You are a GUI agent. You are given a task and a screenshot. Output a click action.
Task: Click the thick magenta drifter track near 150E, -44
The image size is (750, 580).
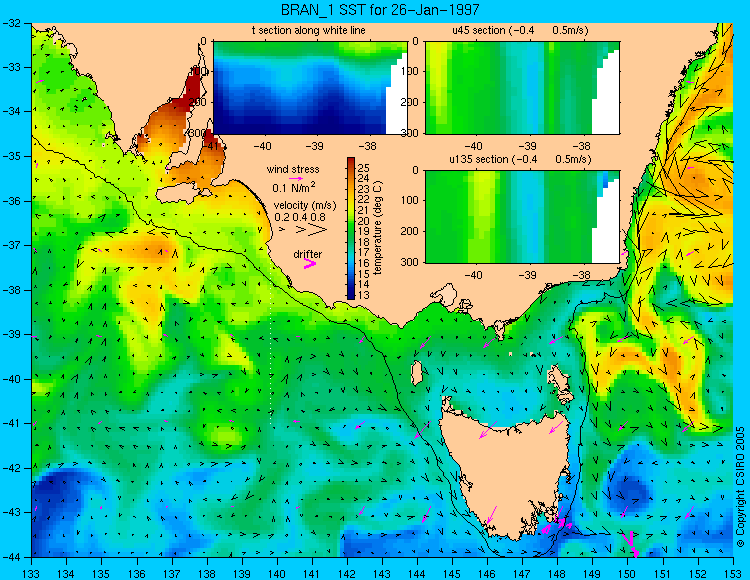pyautogui.click(x=632, y=543)
